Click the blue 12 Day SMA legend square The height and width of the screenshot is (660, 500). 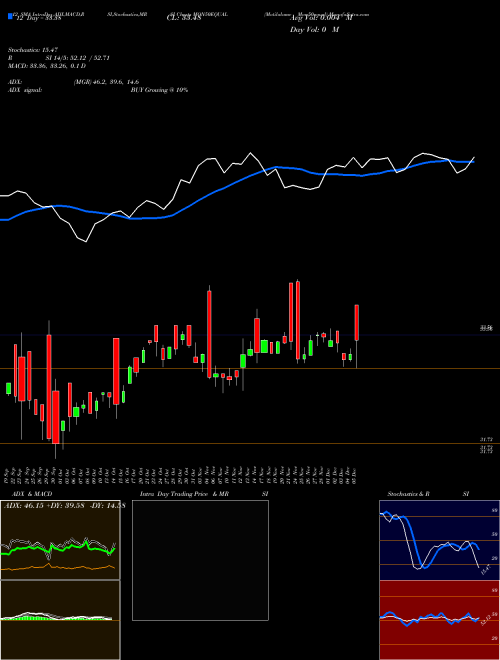click(10, 16)
